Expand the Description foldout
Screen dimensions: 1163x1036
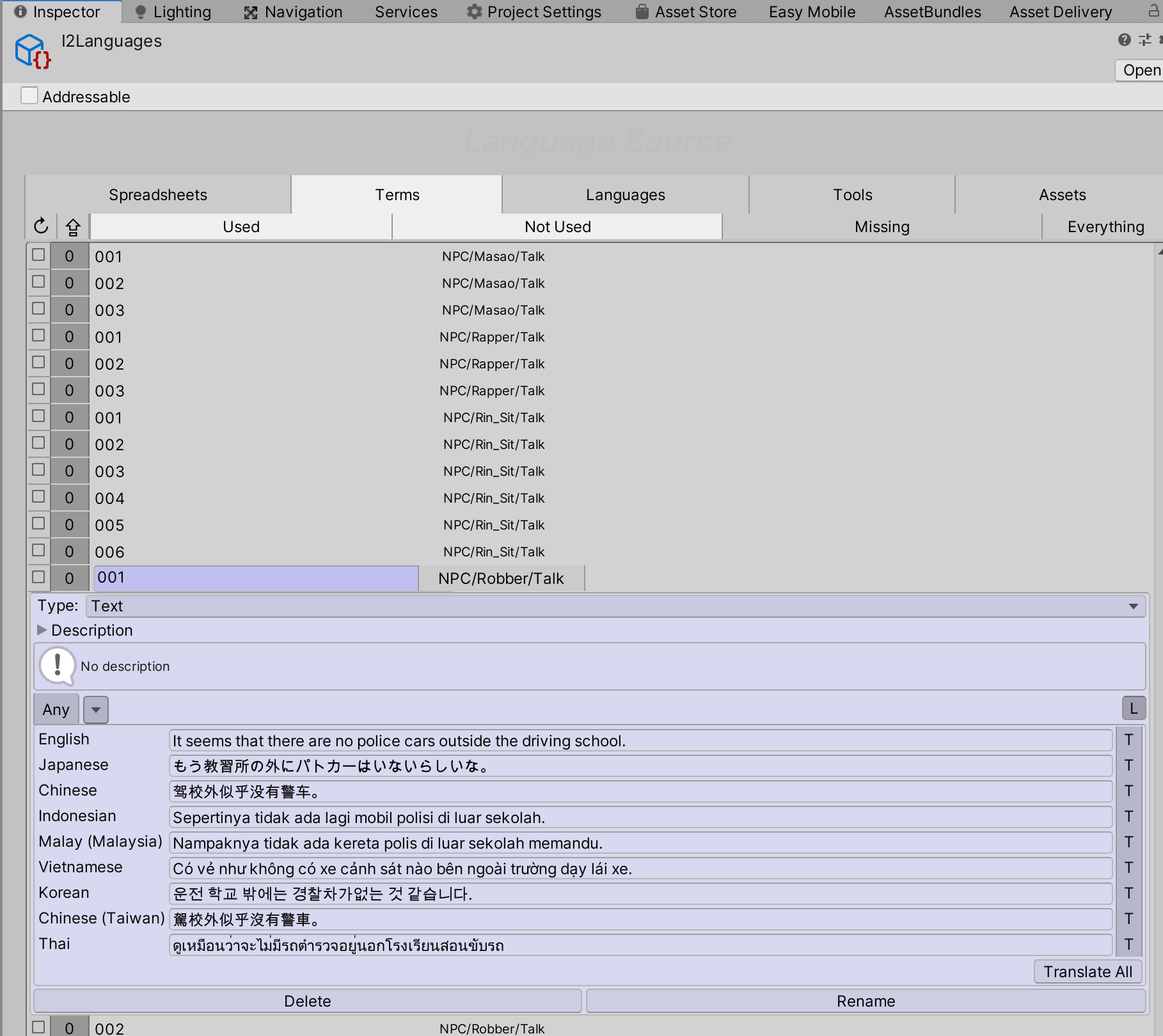[x=42, y=630]
